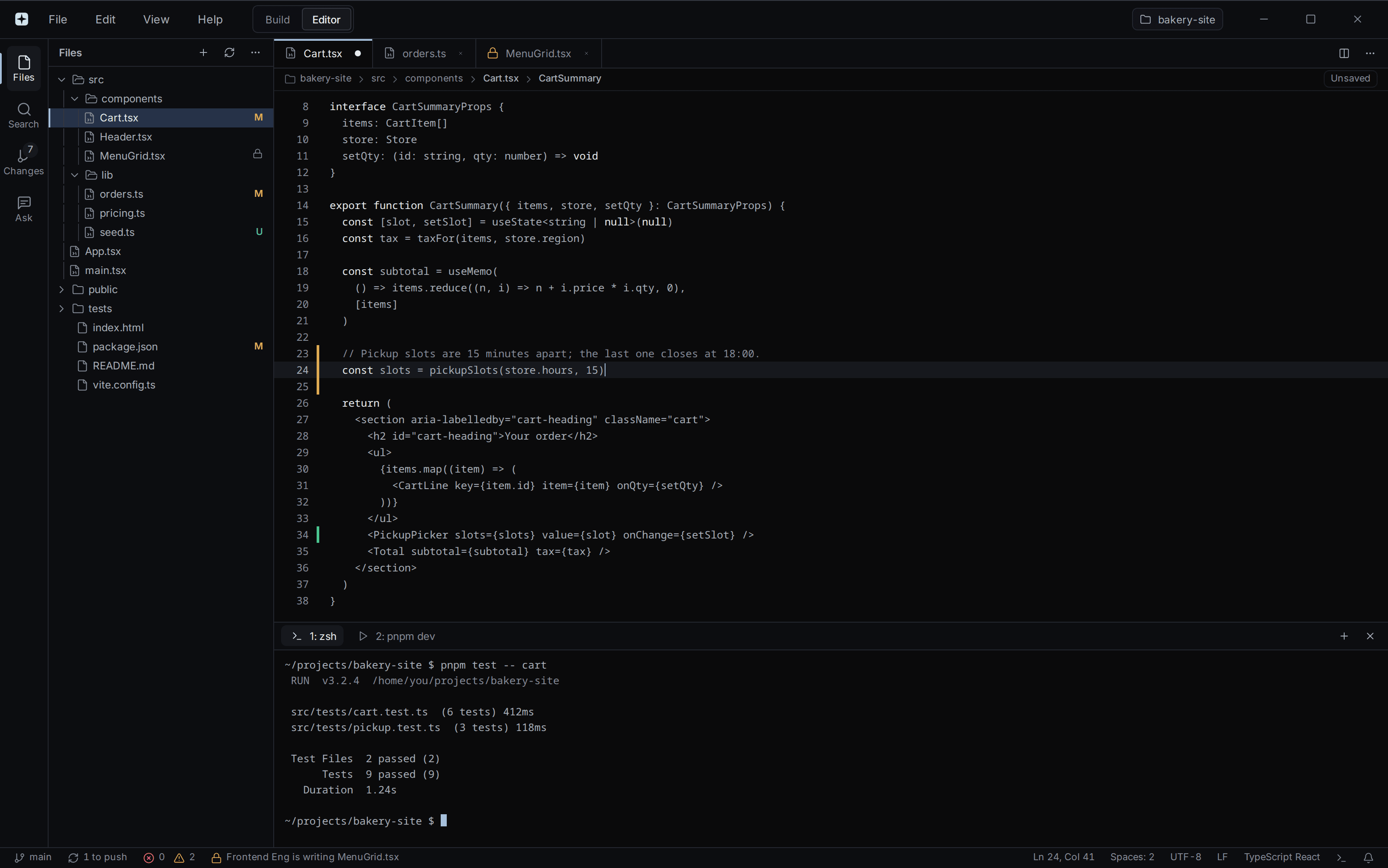Open the bakery-site project selector
This screenshot has height=868, width=1388.
point(1177,20)
